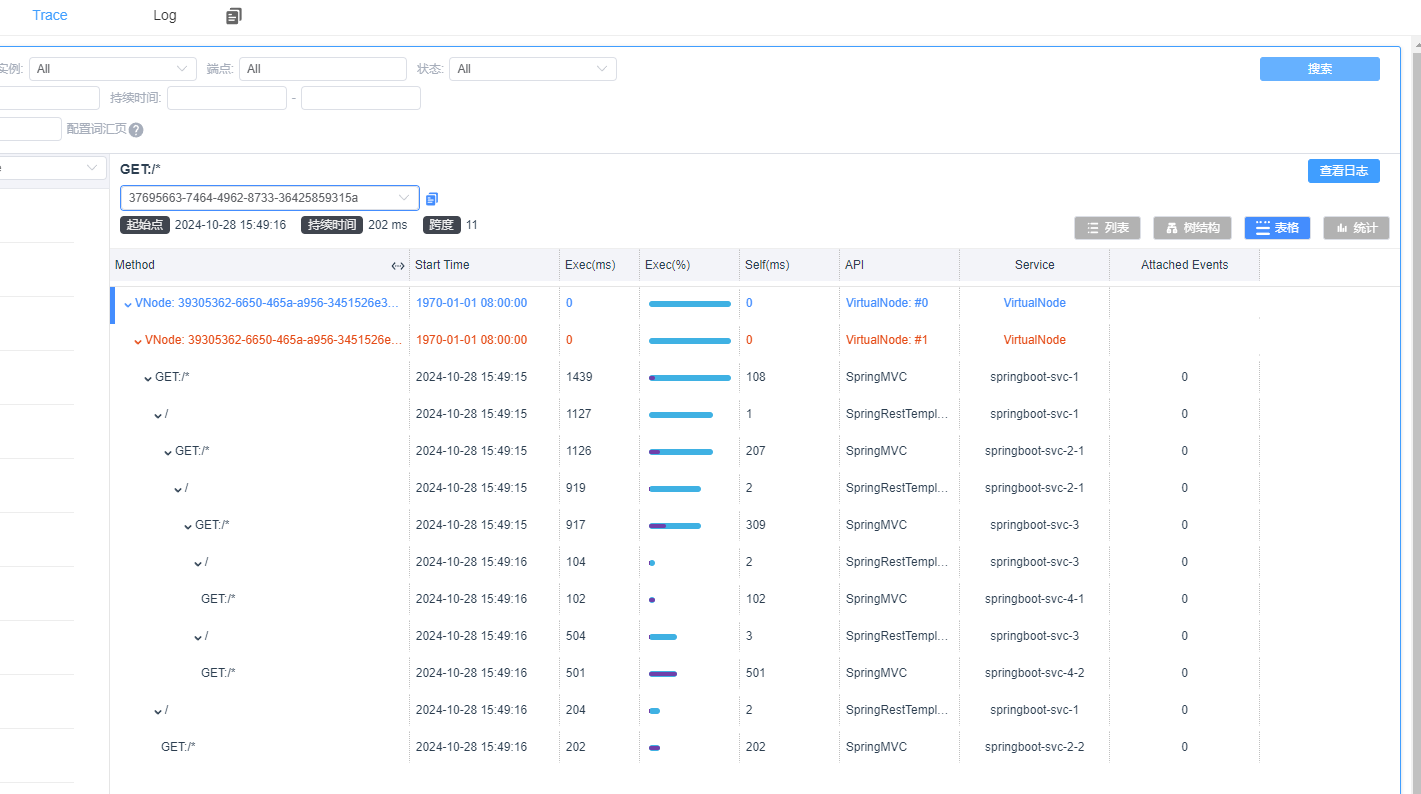This screenshot has height=794, width=1421.
Task: Collapse GET:/* row with Exec 917
Action: 188,526
